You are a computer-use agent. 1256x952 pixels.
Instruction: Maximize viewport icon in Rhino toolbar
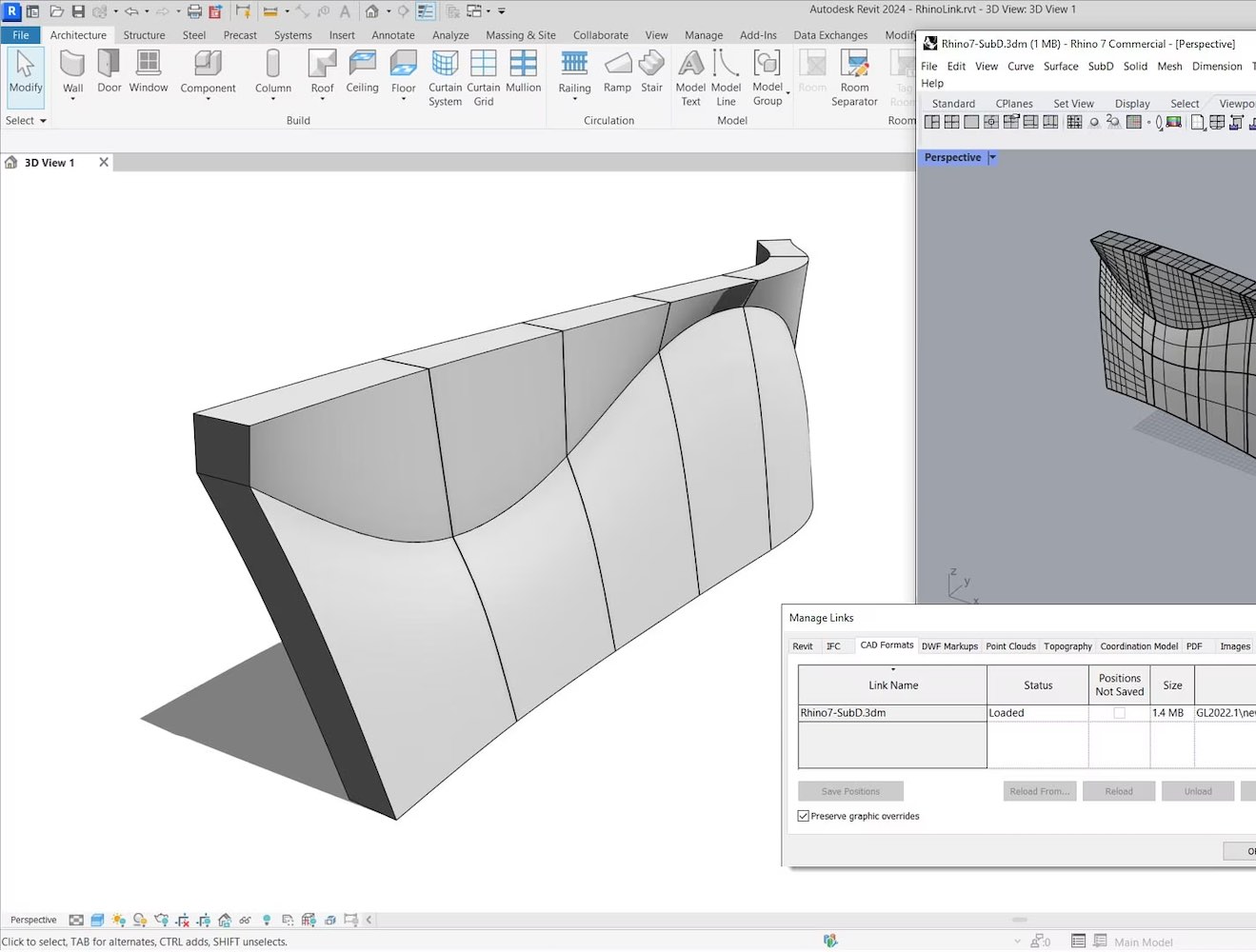click(x=971, y=122)
